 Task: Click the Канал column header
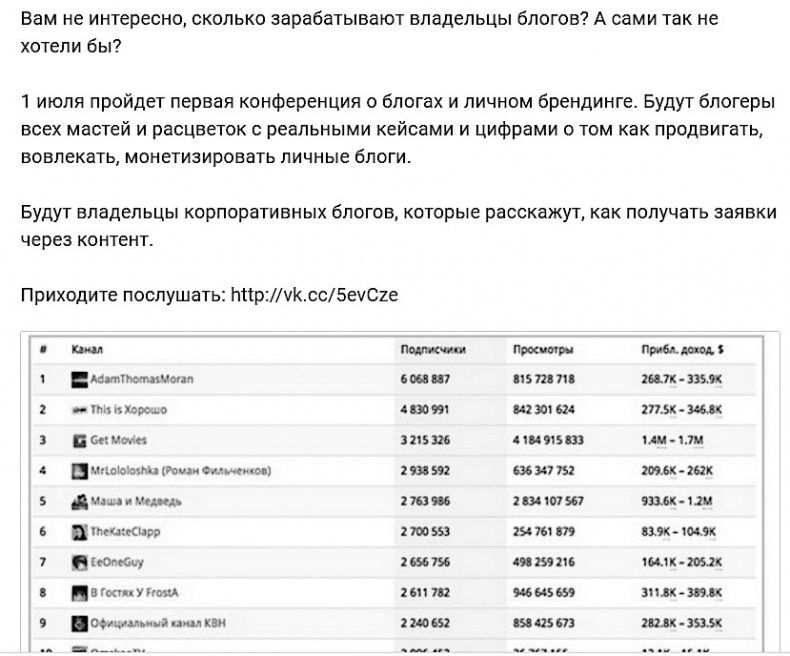coord(87,349)
